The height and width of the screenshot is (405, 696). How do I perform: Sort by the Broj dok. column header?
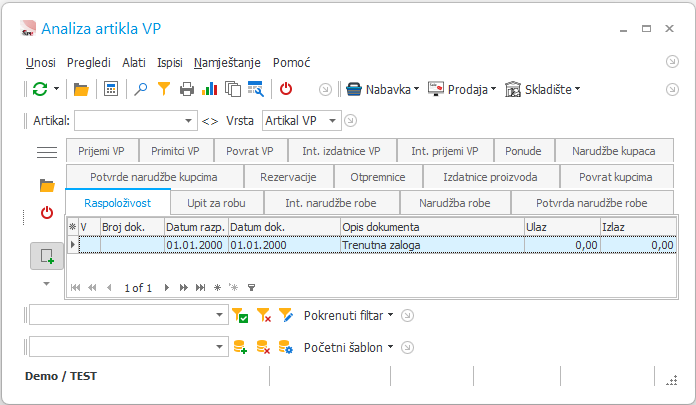click(132, 227)
